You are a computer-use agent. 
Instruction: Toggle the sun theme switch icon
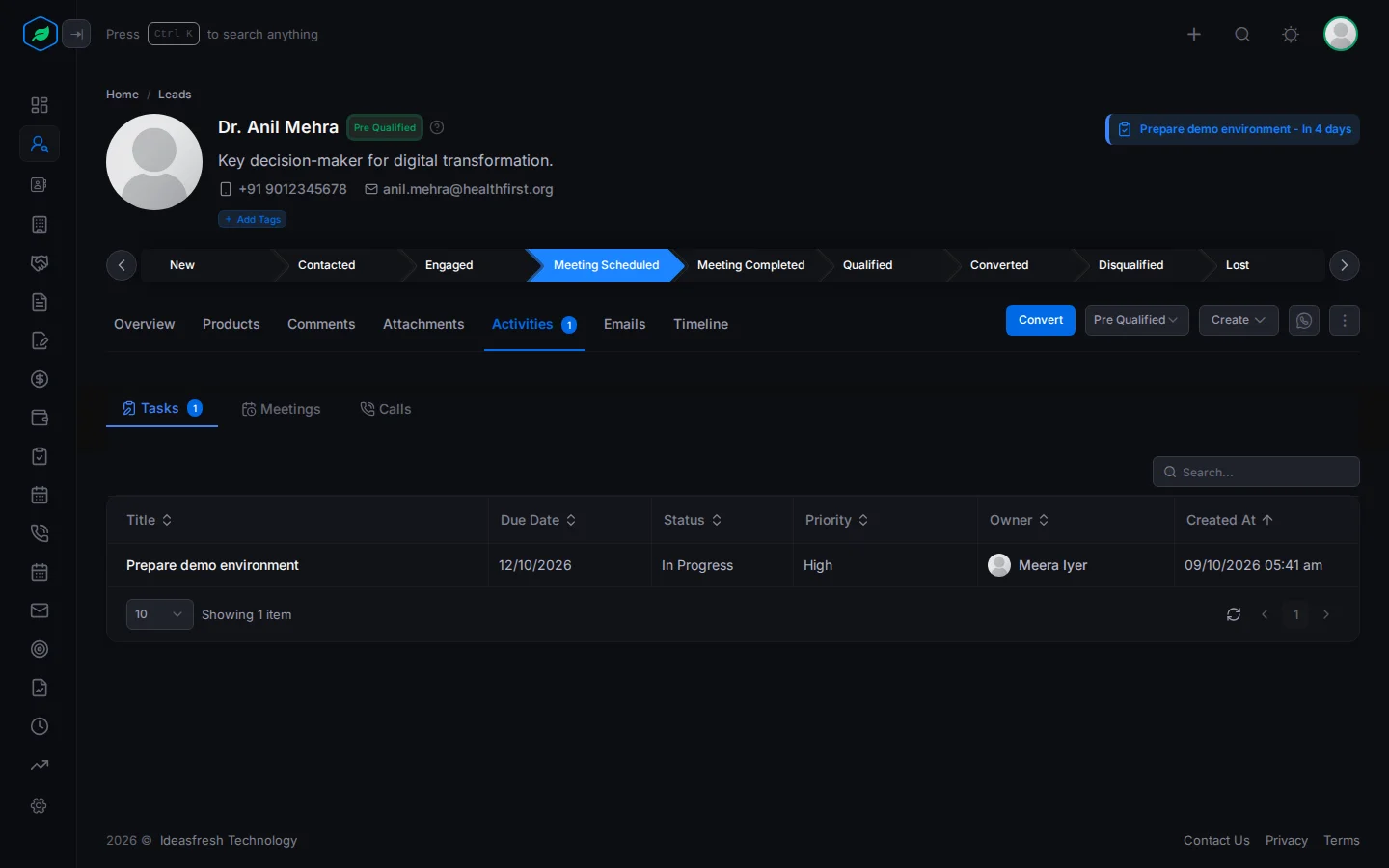point(1291,34)
